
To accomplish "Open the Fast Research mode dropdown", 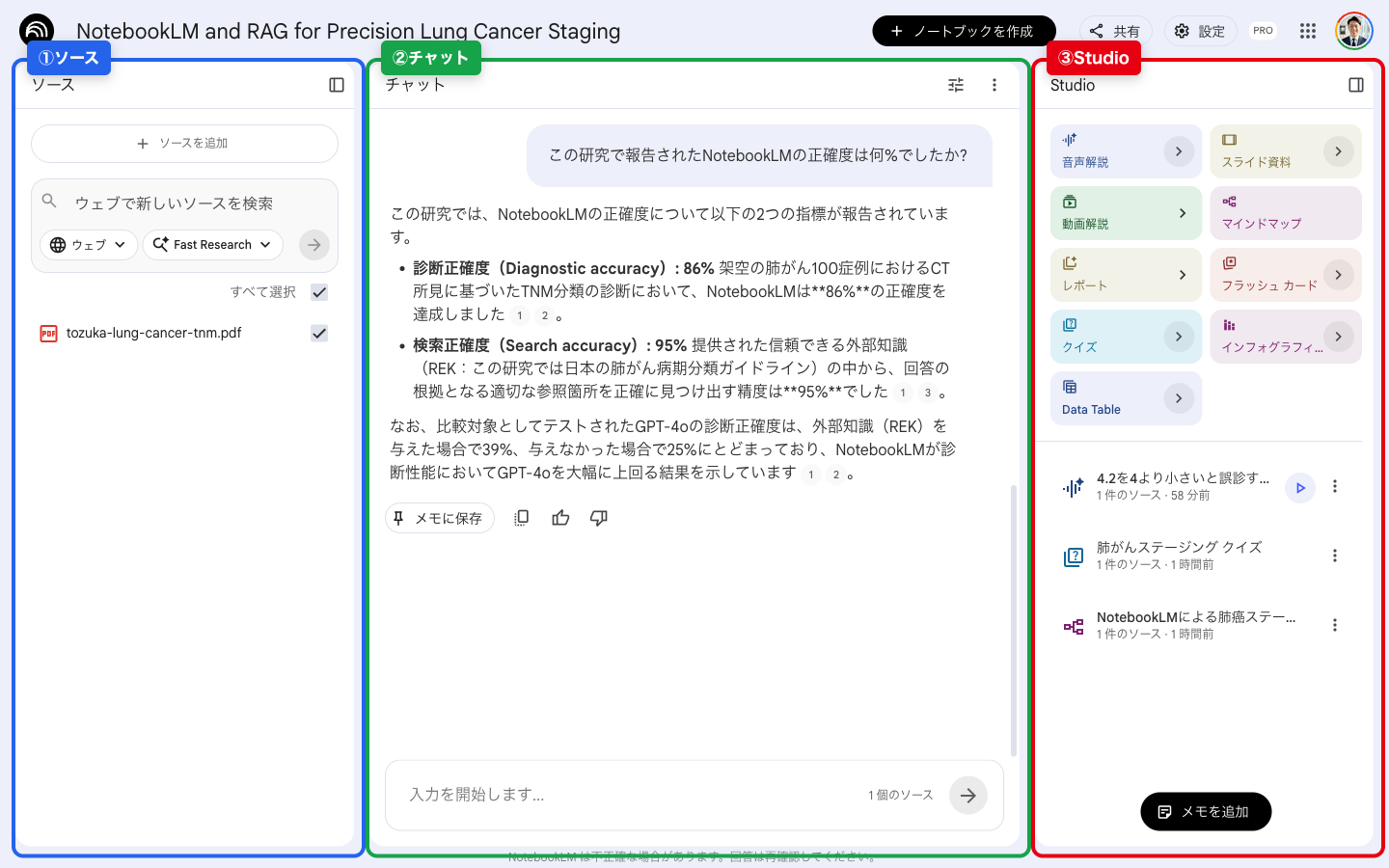I will click(213, 245).
